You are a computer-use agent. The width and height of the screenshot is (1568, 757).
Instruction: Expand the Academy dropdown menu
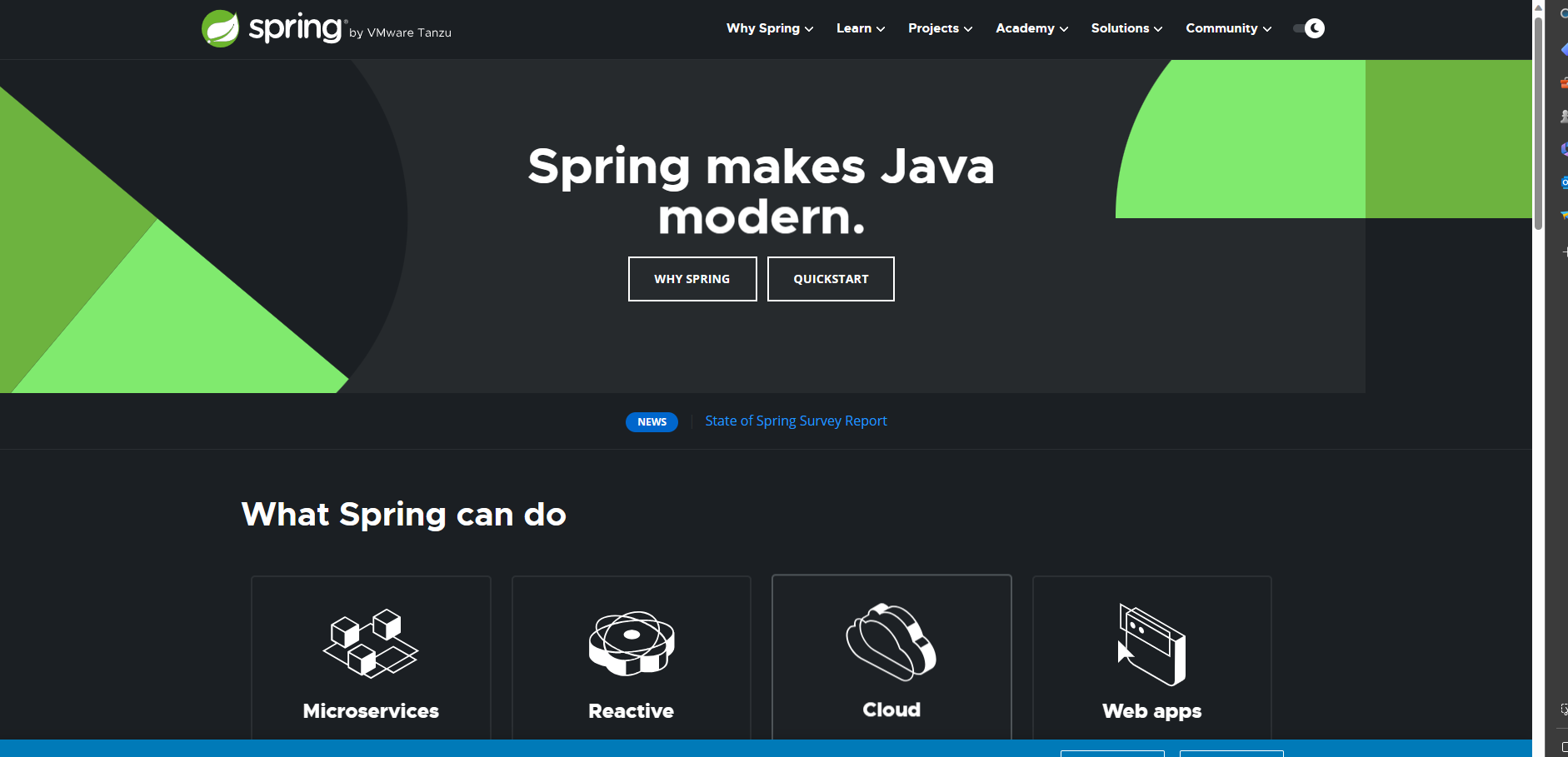tap(1031, 28)
